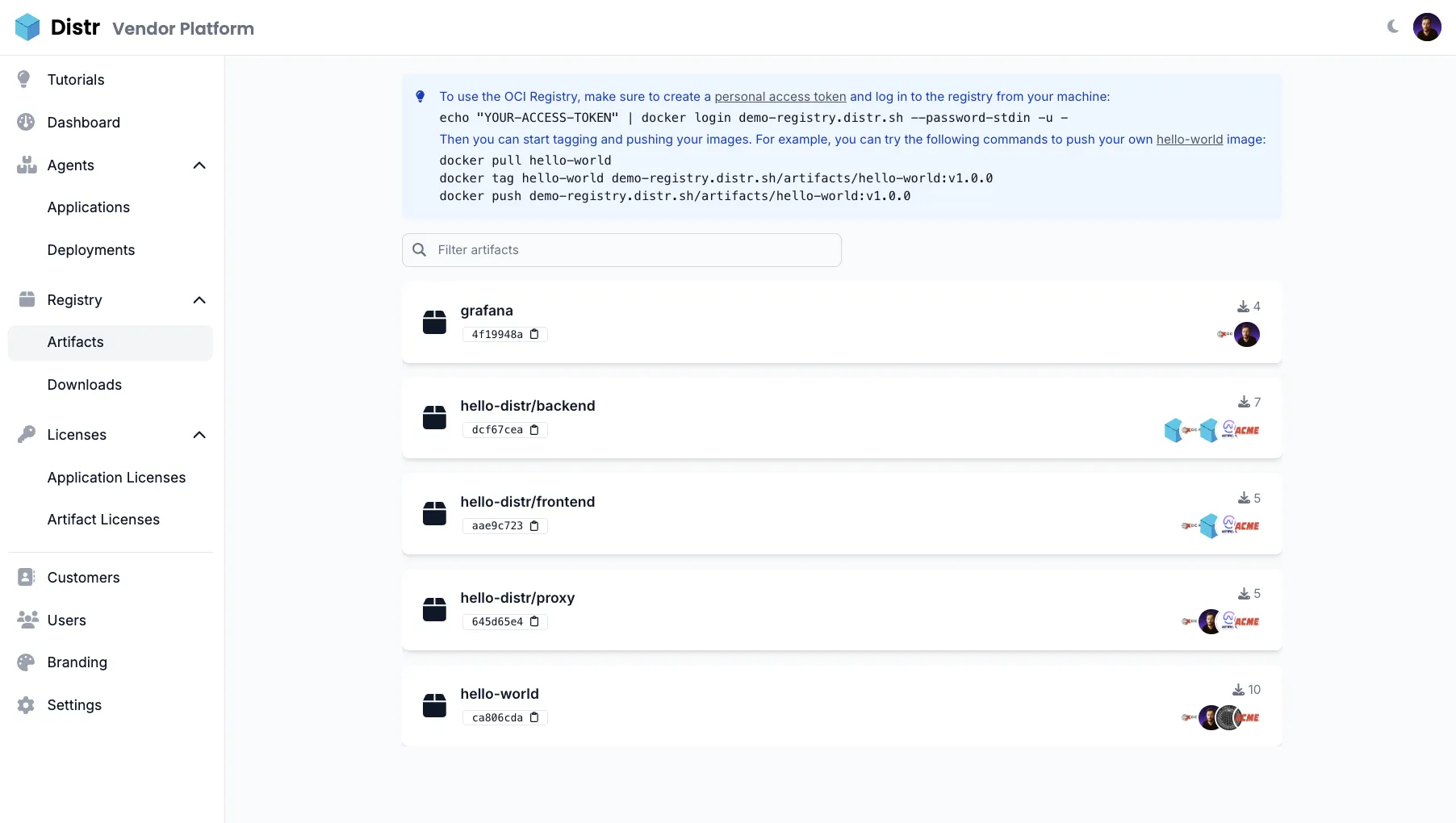Image resolution: width=1456 pixels, height=823 pixels.
Task: Click the Distr cube logo
Action: tap(27, 27)
